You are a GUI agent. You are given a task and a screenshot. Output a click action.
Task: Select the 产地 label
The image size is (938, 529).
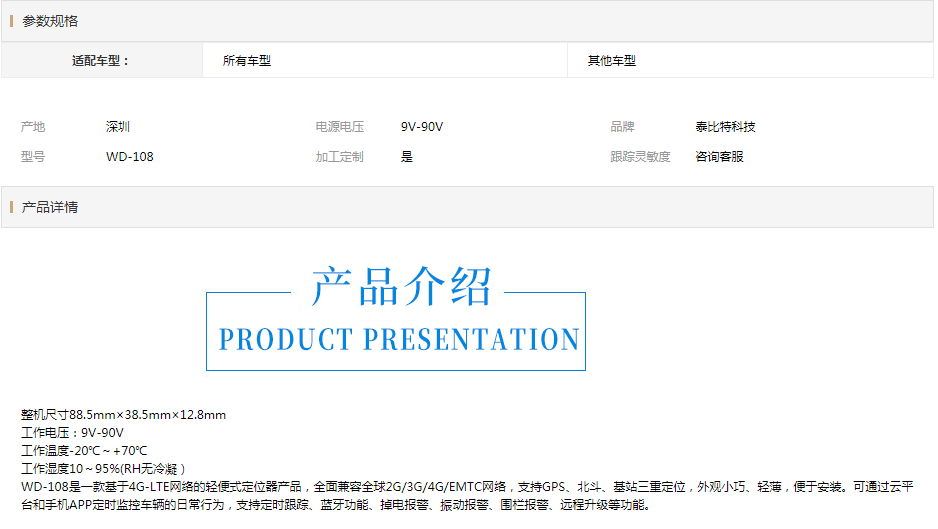[33, 126]
